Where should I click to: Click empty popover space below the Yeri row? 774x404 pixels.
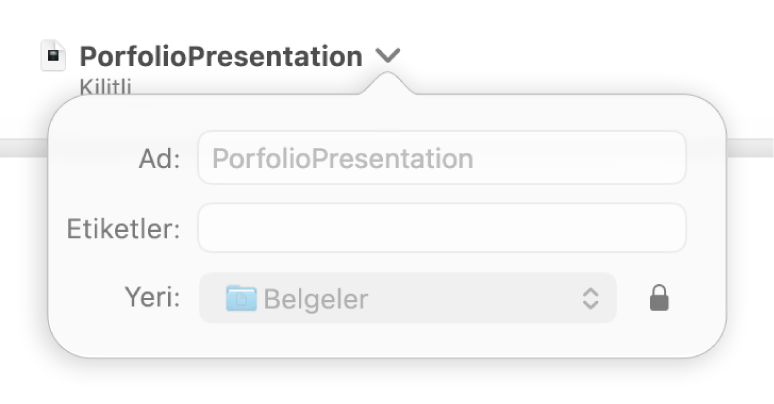387,341
